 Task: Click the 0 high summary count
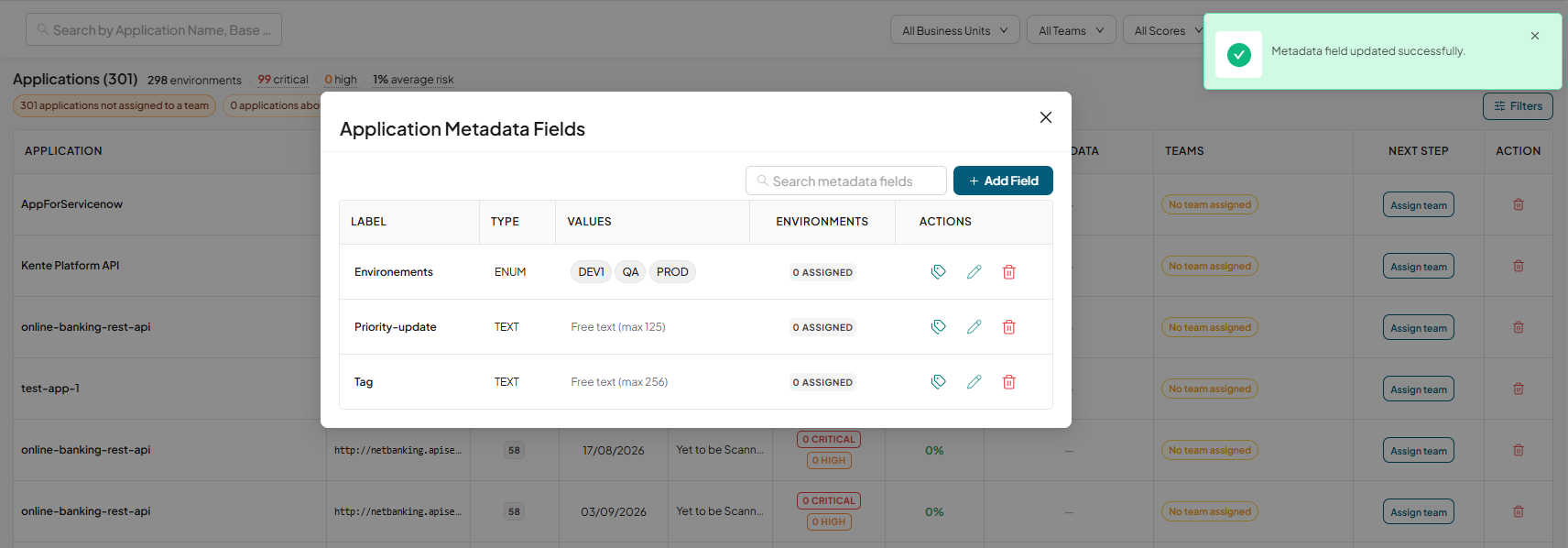pos(341,80)
